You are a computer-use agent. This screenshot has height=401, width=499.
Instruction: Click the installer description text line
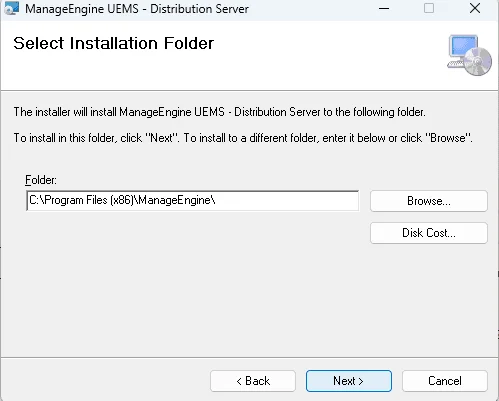(219, 112)
